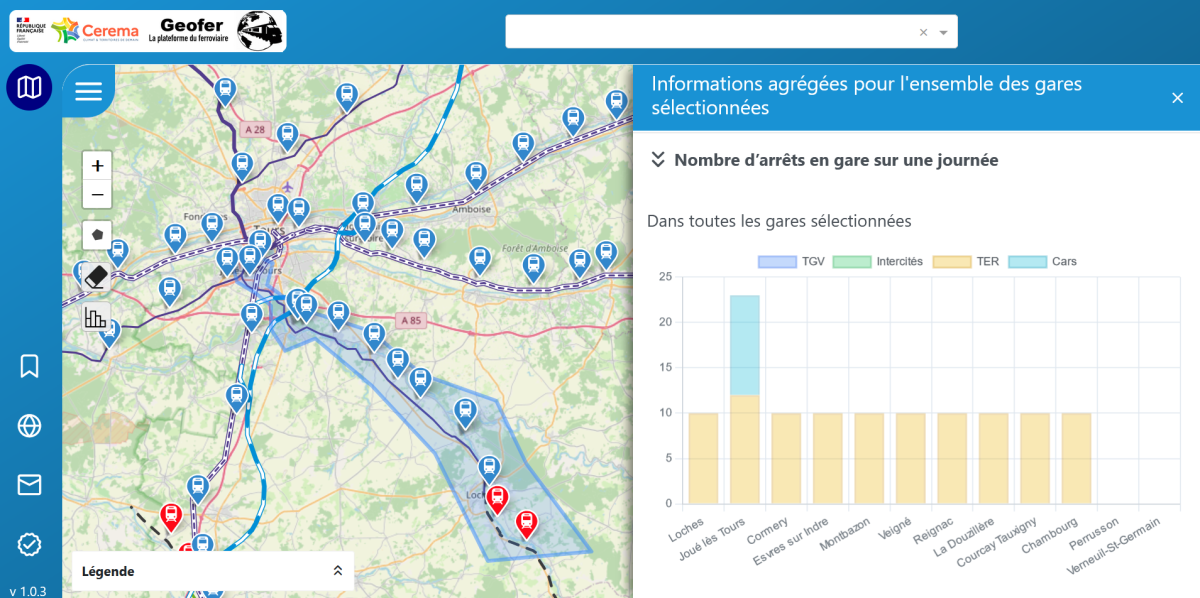This screenshot has width=1200, height=598.
Task: Collapse Nombre d'arrêts en gare section
Action: pyautogui.click(x=658, y=160)
